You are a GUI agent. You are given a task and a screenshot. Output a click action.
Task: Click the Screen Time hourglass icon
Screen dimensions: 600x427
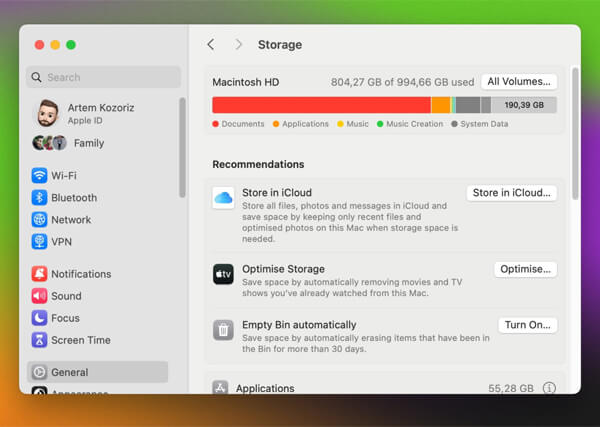click(x=39, y=340)
